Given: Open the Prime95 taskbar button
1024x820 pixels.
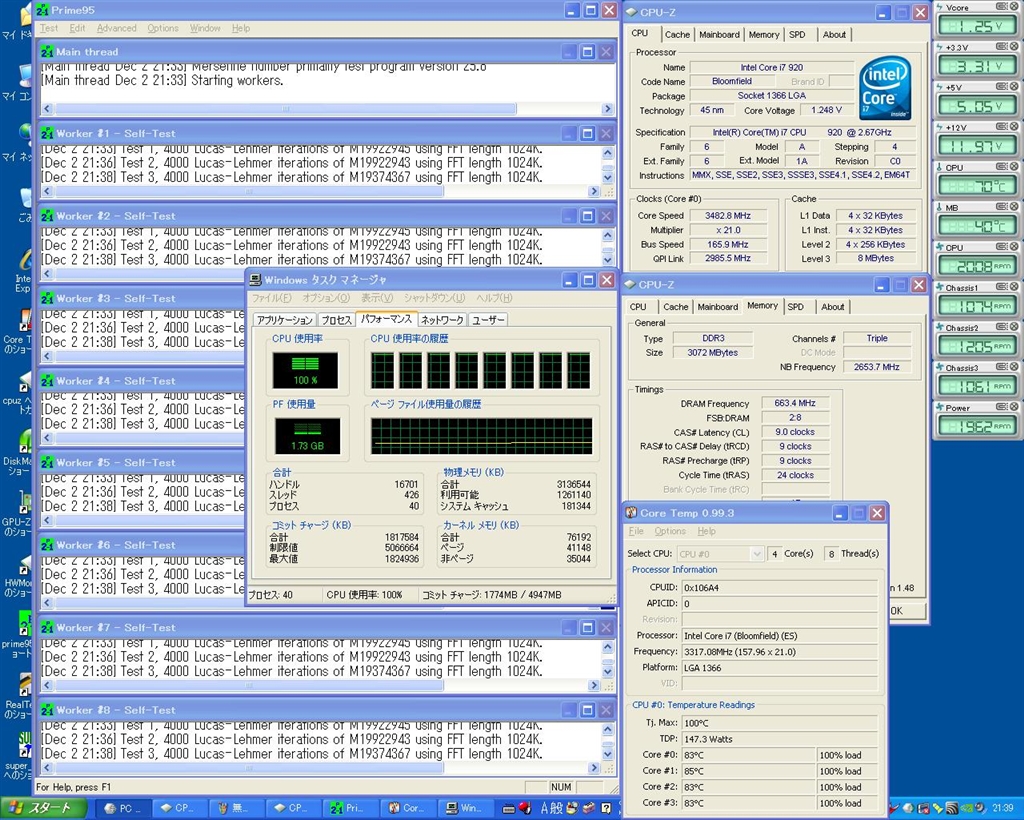Looking at the screenshot, I should click(350, 808).
